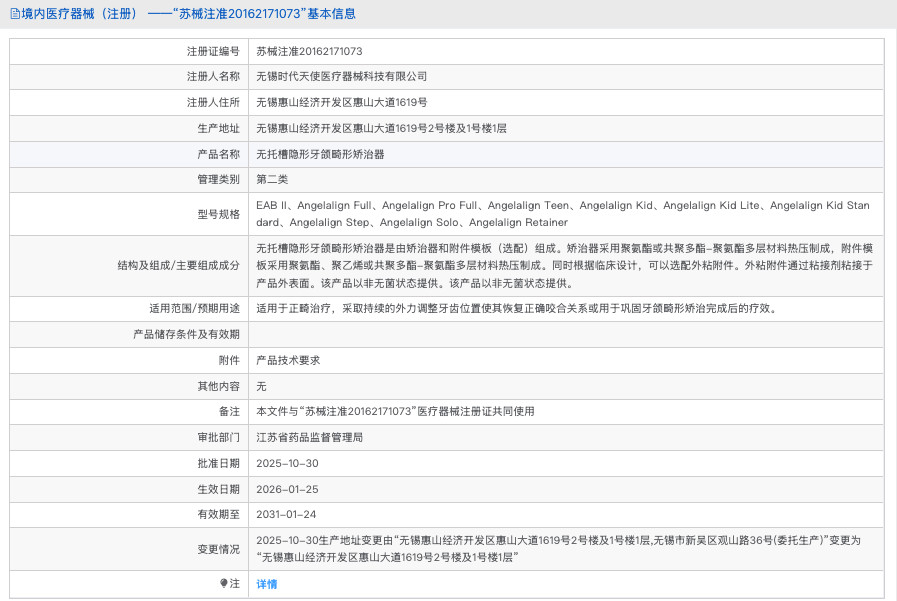Open the 详情 link
897x601 pixels.
(267, 584)
